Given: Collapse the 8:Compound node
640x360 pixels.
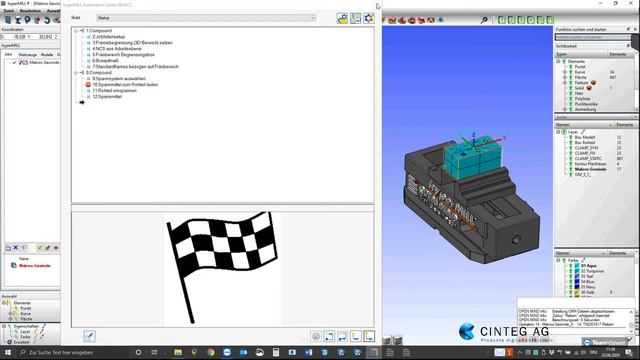Looking at the screenshot, I should tap(76, 73).
